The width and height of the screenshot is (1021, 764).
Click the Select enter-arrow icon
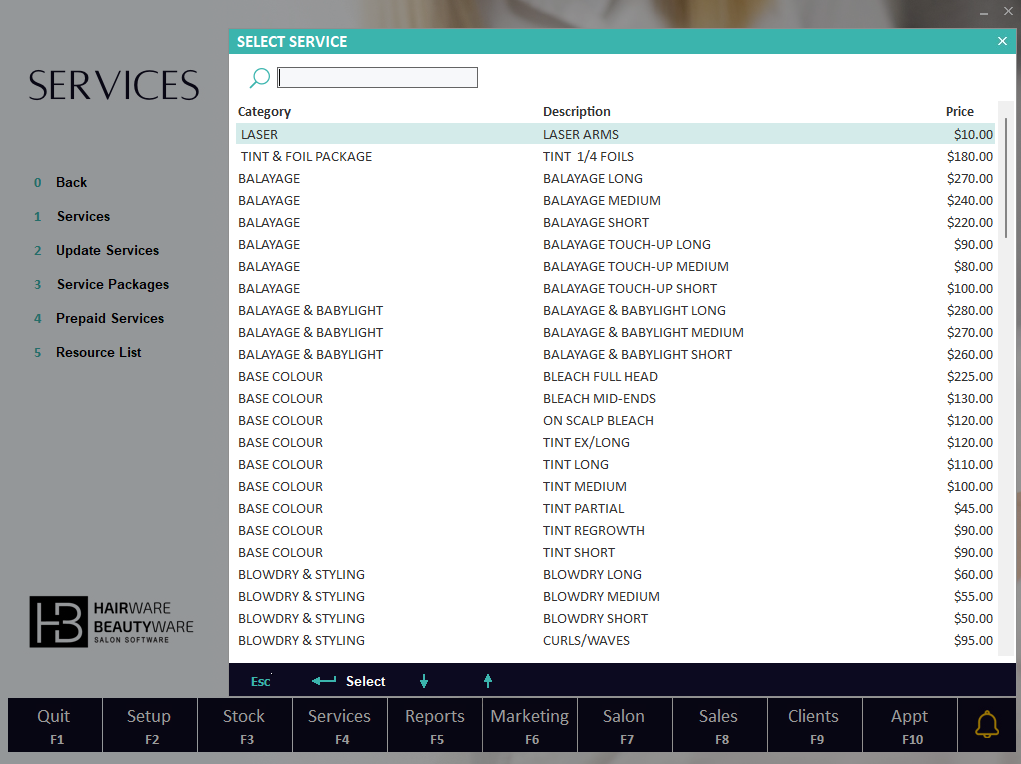[x=324, y=681]
